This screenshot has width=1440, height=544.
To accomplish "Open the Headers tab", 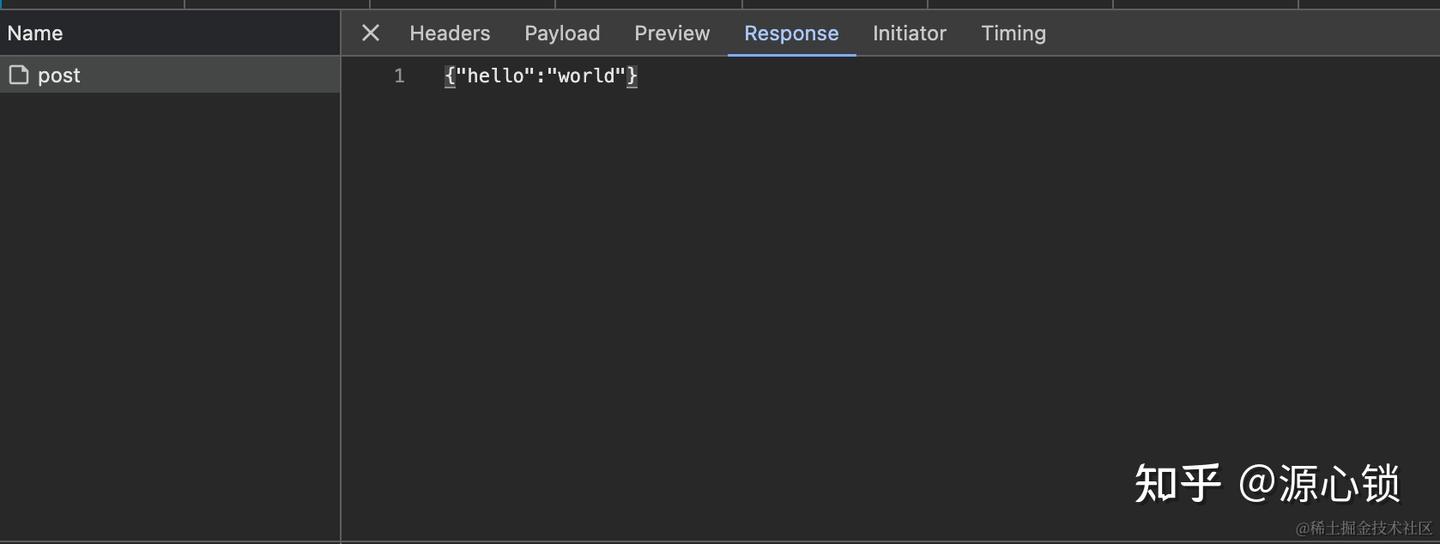I will click(x=450, y=33).
